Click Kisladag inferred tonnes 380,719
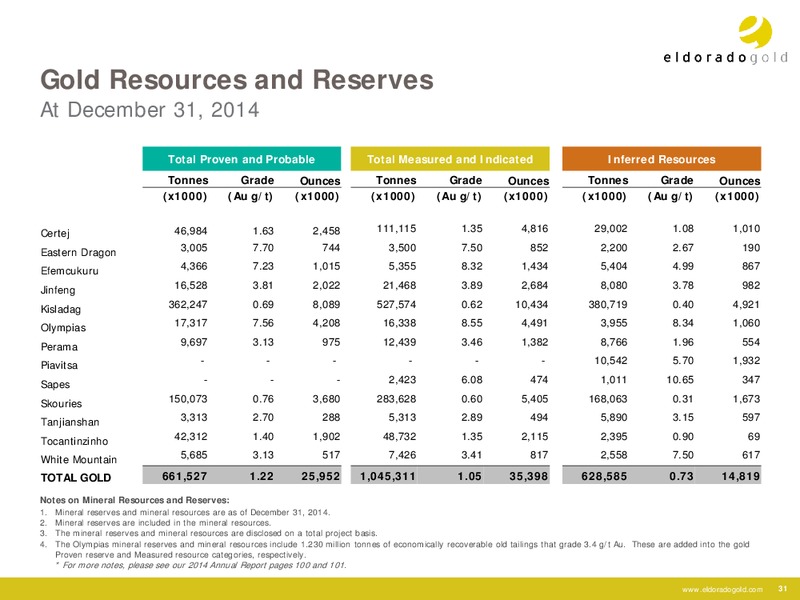The width and height of the screenshot is (800, 600). [608, 305]
